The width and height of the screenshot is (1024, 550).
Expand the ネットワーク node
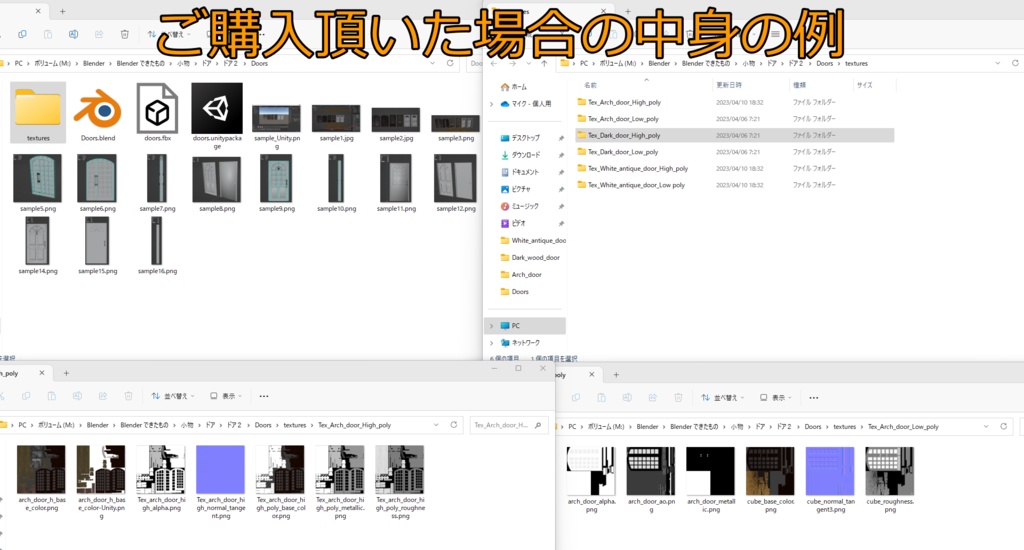tap(491, 342)
